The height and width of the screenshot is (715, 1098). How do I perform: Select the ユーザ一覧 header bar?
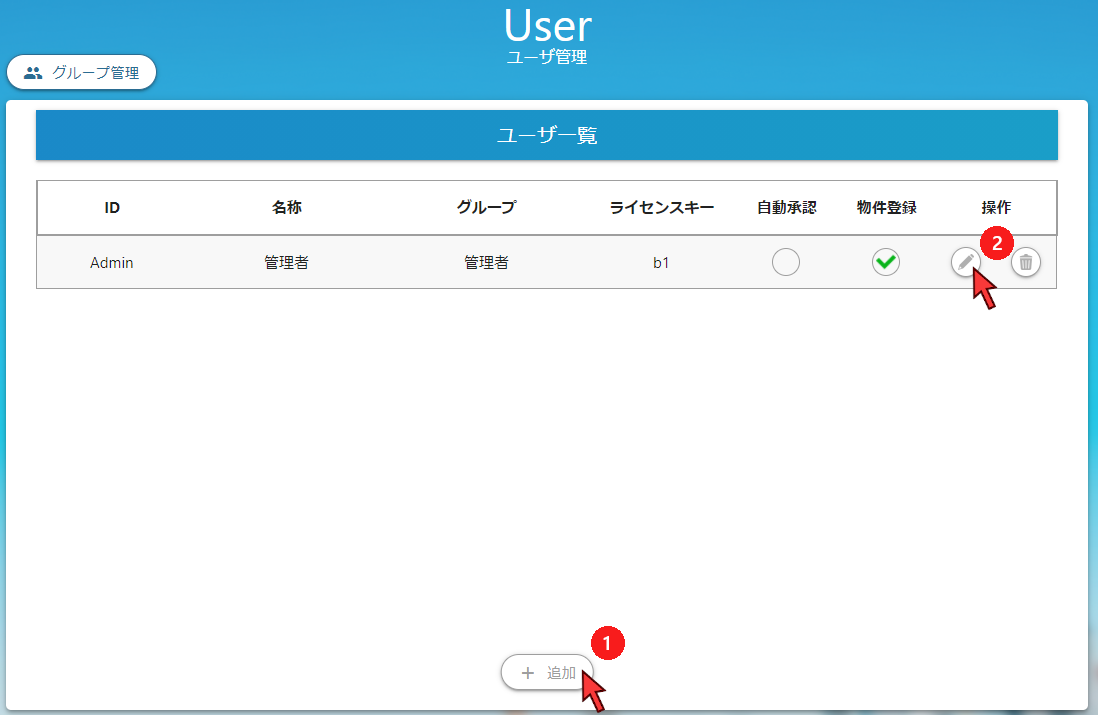click(x=547, y=135)
